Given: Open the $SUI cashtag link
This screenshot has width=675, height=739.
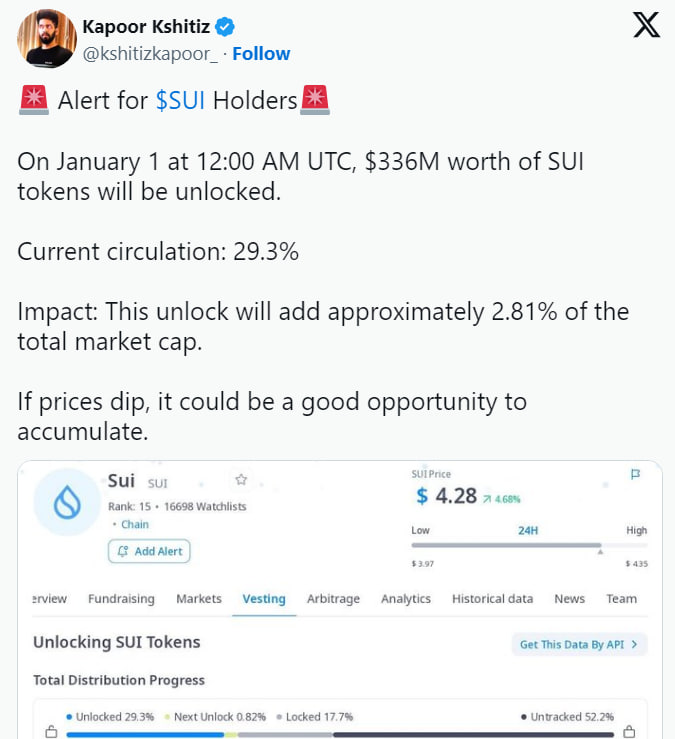Looking at the screenshot, I should (181, 101).
